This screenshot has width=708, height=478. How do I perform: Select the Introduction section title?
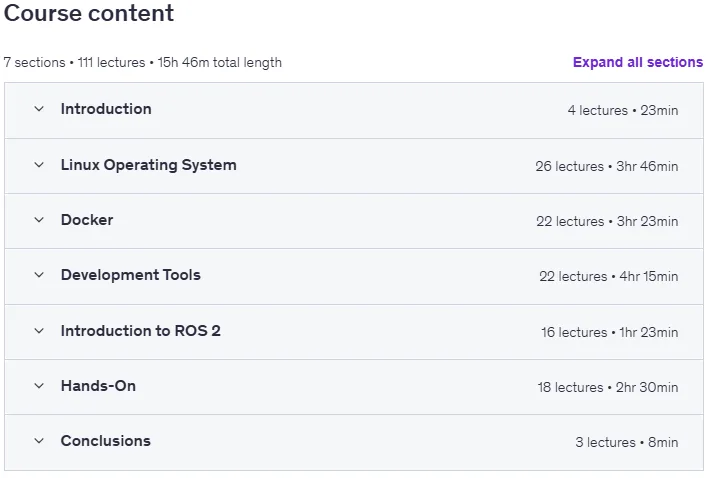106,109
